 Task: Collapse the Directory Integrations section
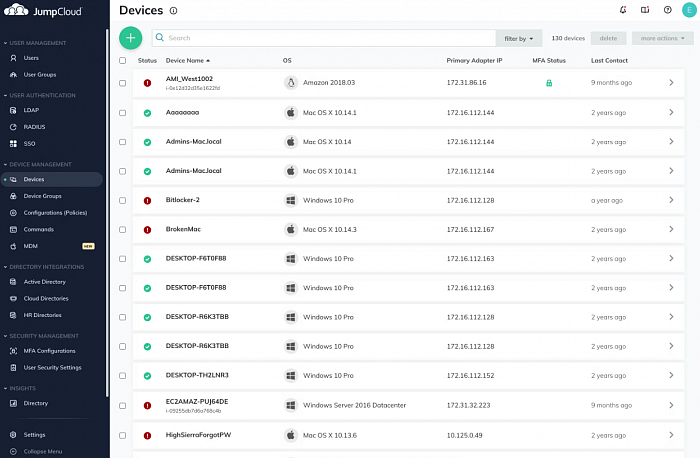click(x=44, y=267)
